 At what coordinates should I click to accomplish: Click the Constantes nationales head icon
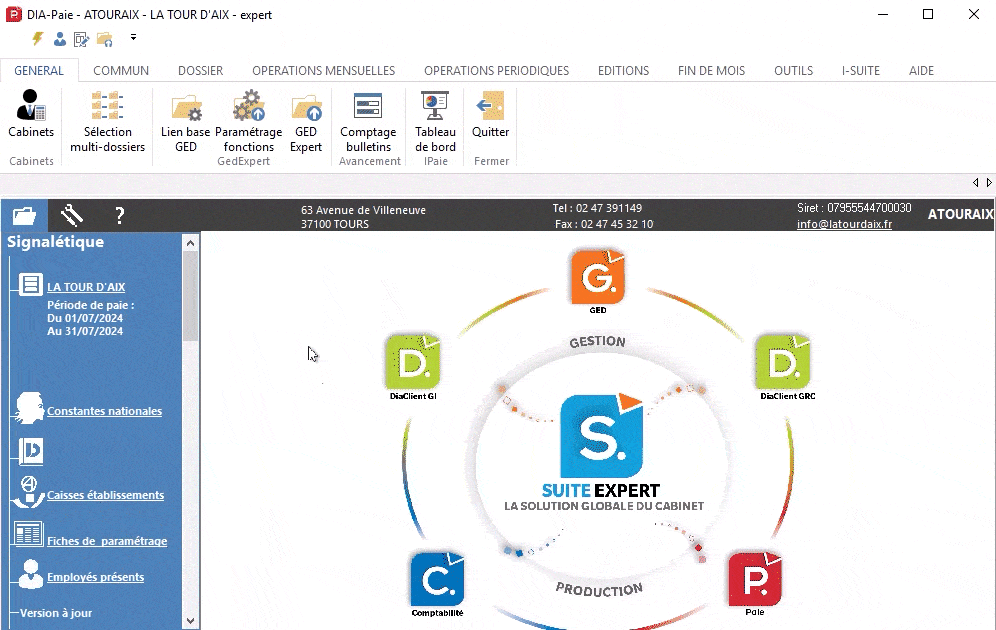tap(29, 408)
